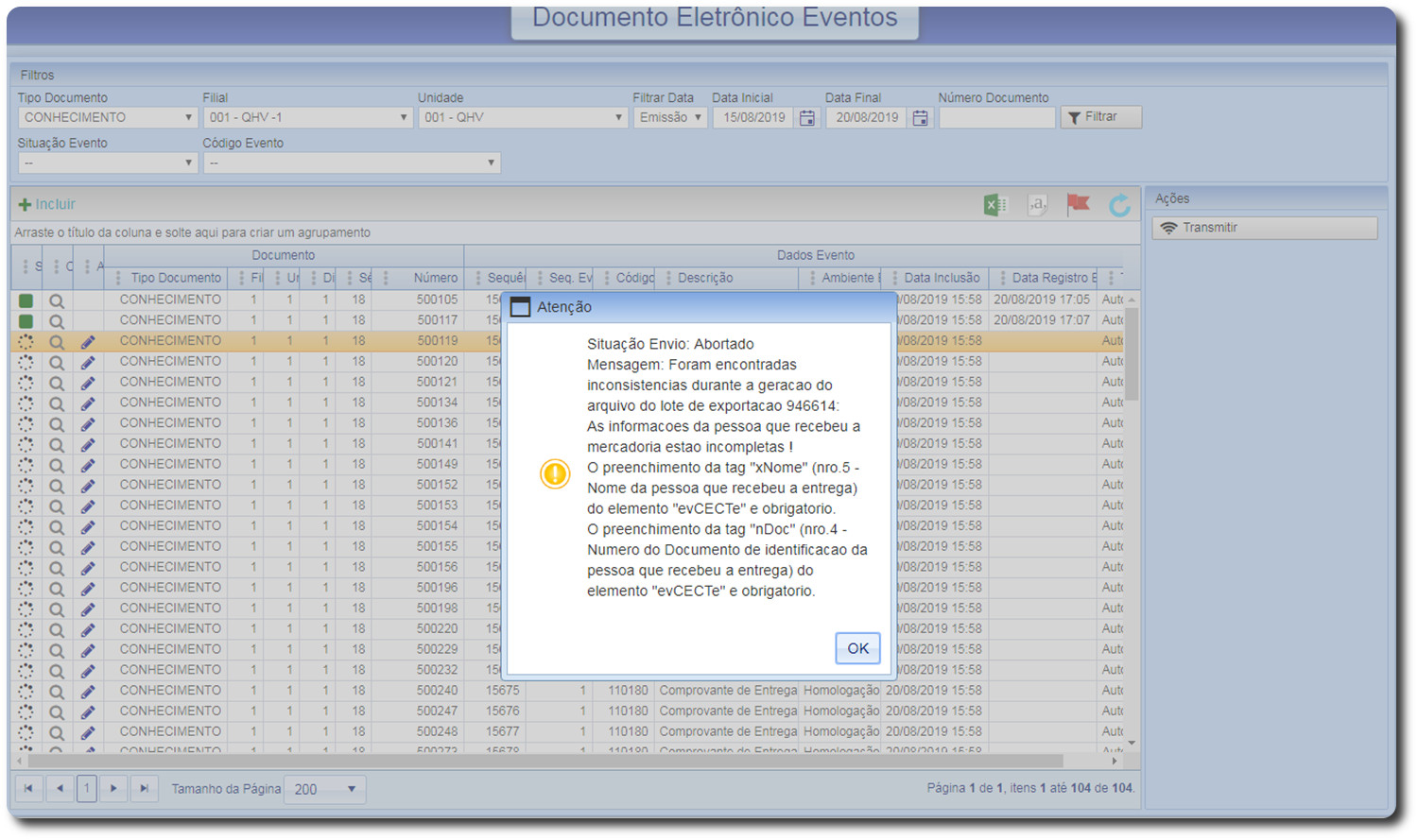
Task: Focus the Número Documento input field
Action: (x=996, y=118)
